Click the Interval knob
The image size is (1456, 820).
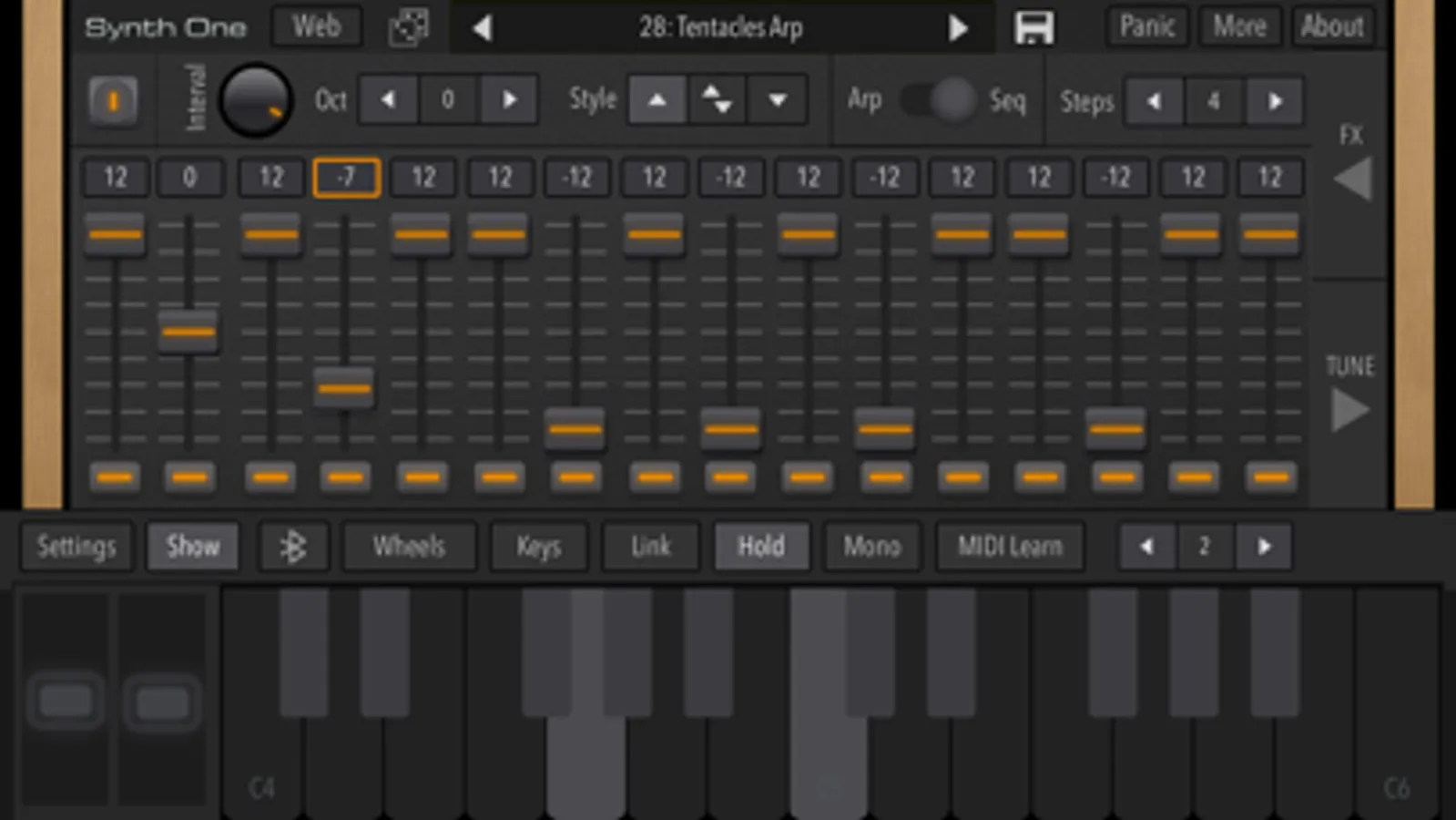(x=256, y=100)
